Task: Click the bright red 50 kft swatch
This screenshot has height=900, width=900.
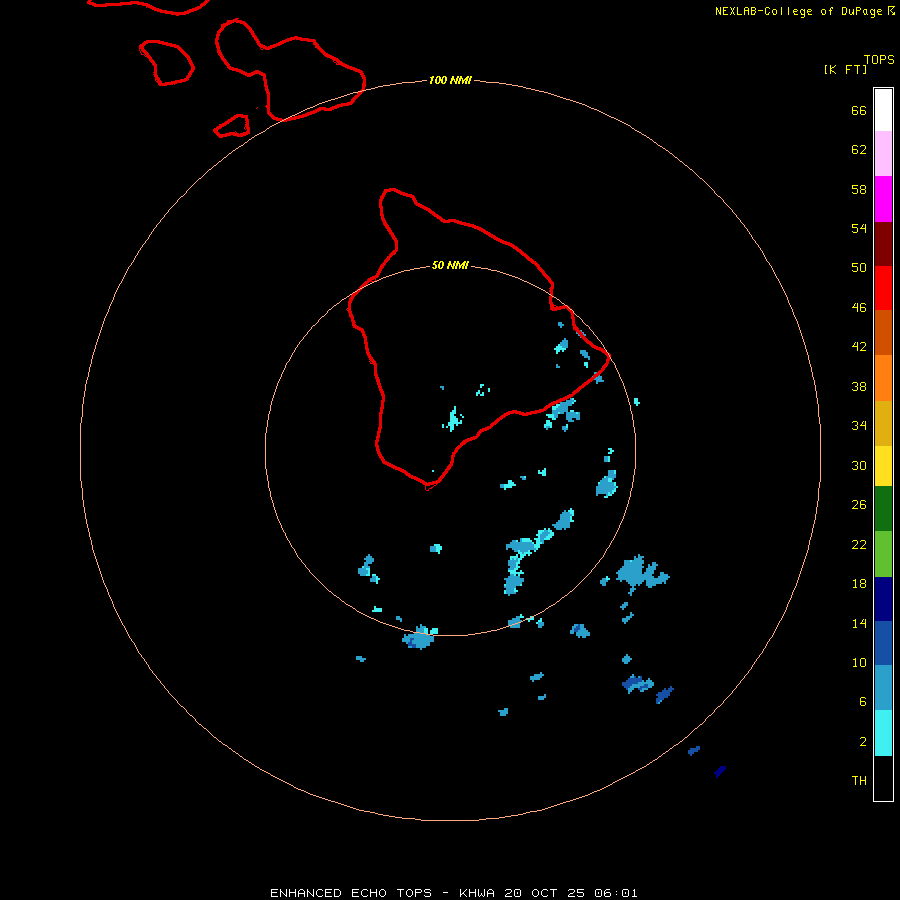Action: pos(883,288)
